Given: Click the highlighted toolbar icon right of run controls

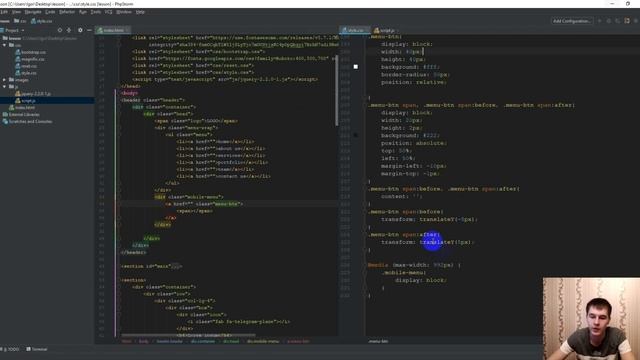Looking at the screenshot, I should [627, 21].
